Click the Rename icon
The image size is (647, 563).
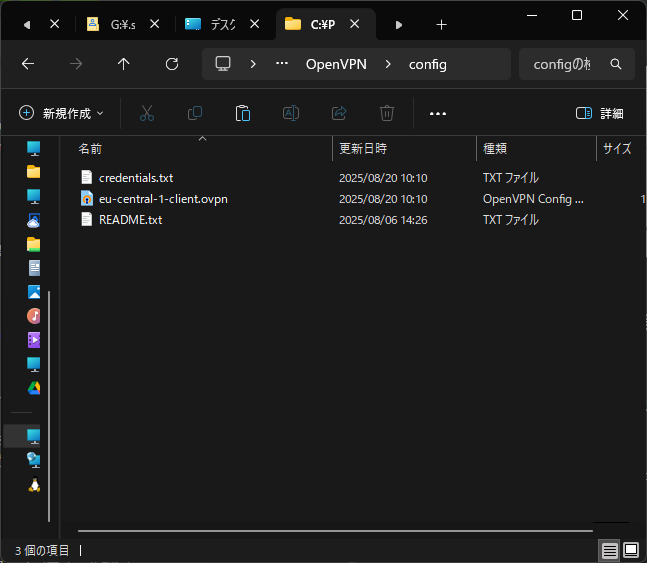[291, 113]
